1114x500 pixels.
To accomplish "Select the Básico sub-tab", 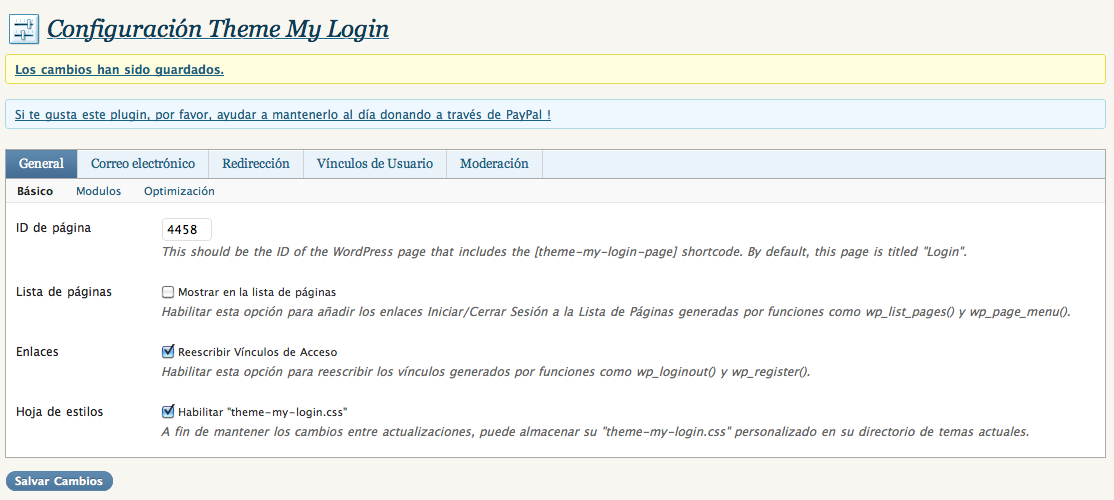I will [35, 191].
